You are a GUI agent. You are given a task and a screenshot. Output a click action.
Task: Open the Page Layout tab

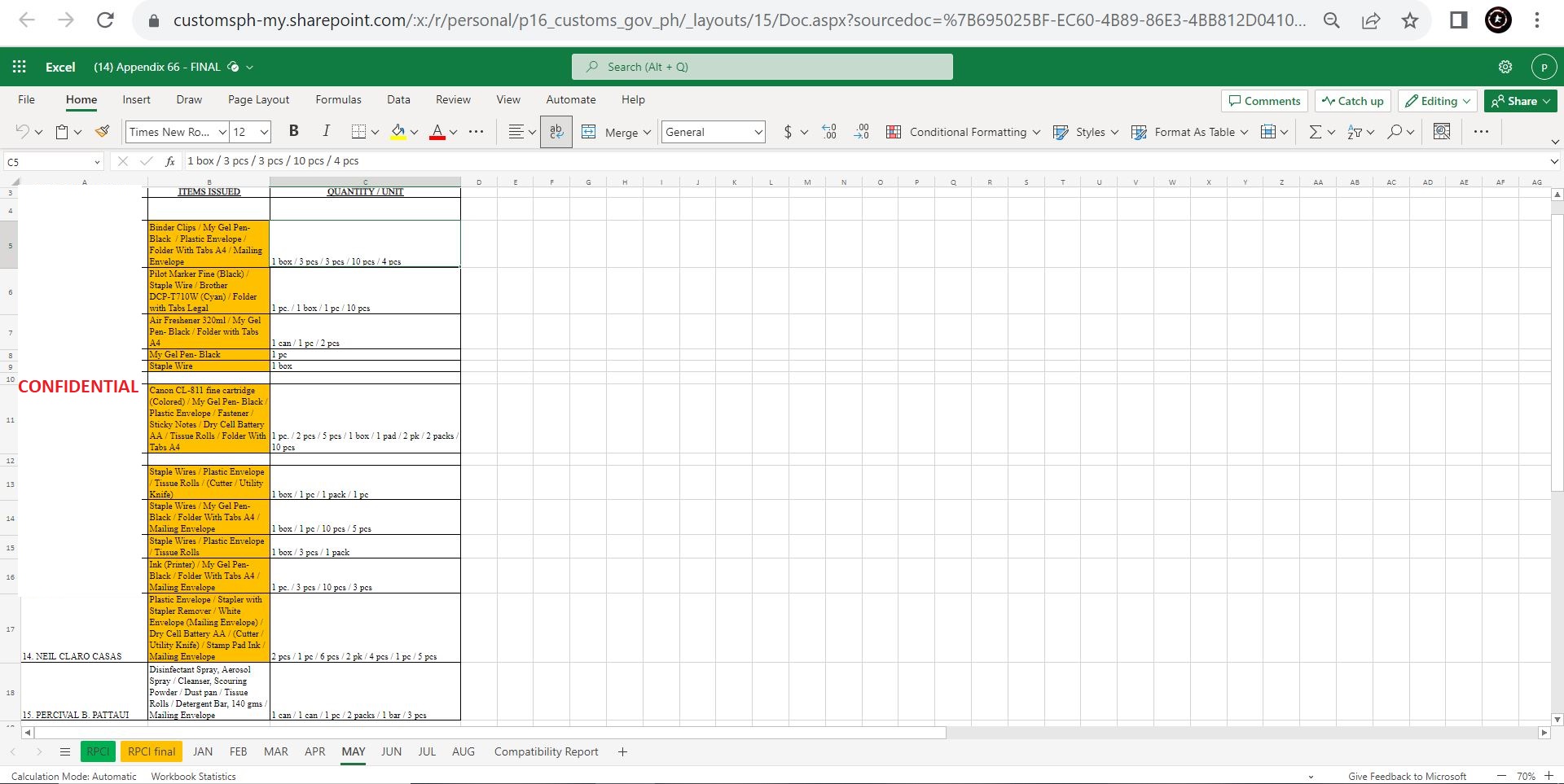pos(258,99)
